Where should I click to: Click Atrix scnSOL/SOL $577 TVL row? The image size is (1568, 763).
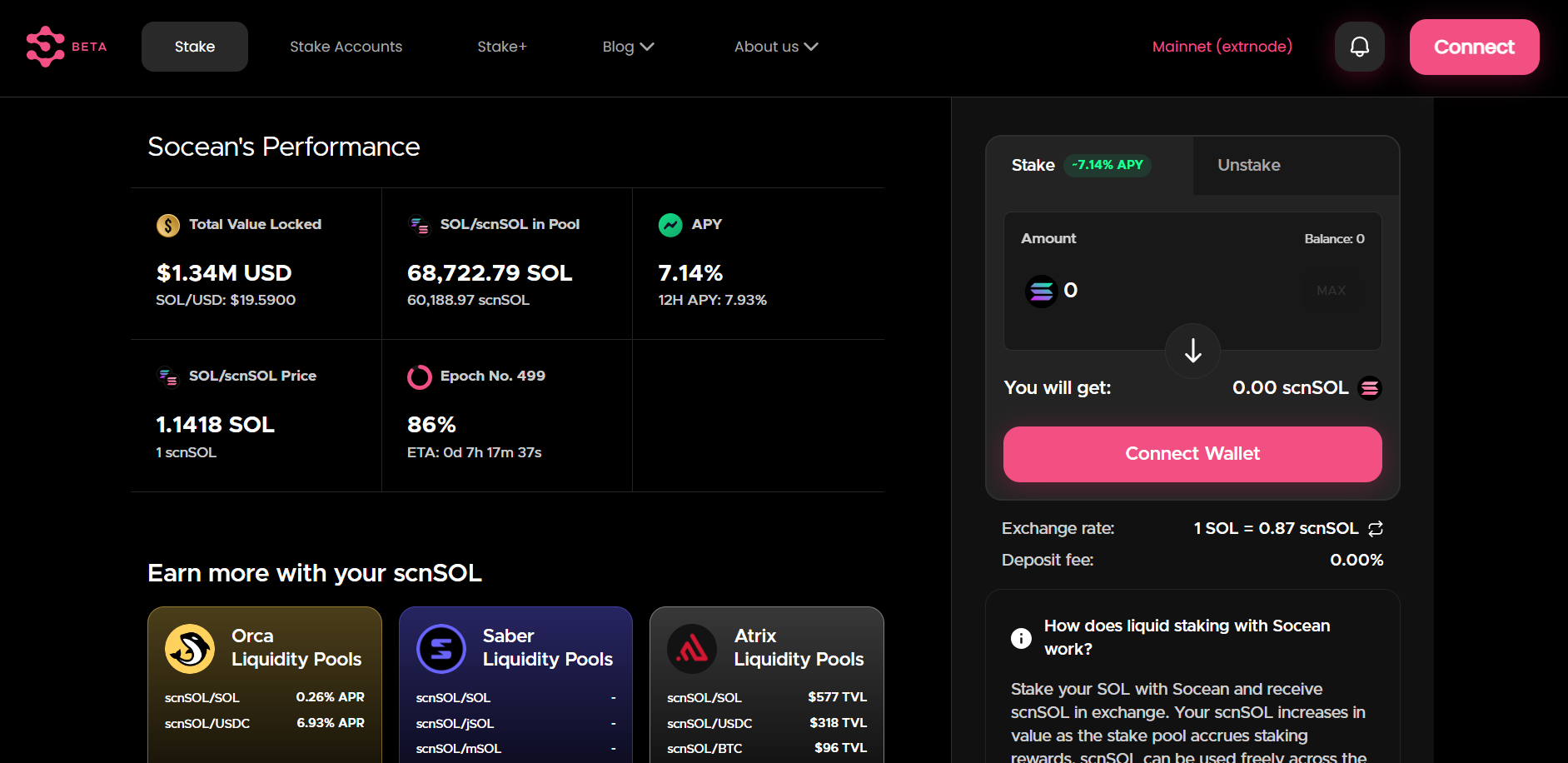[x=767, y=697]
